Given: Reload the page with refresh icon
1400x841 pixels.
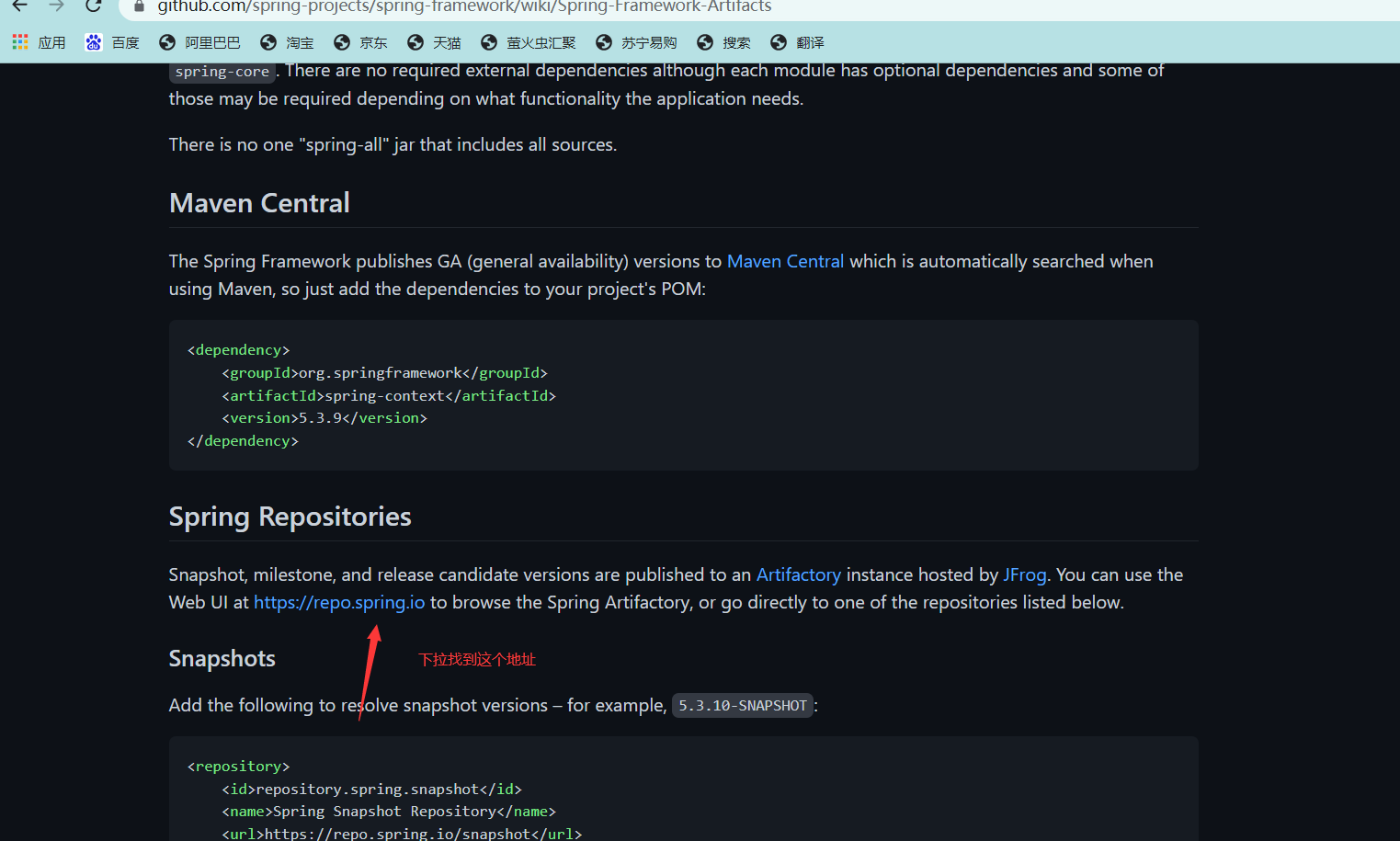Looking at the screenshot, I should 93,6.
